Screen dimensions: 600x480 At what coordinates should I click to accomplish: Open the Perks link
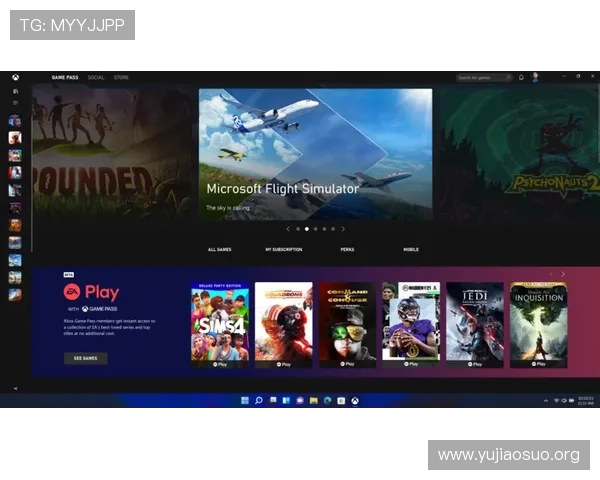tap(347, 249)
